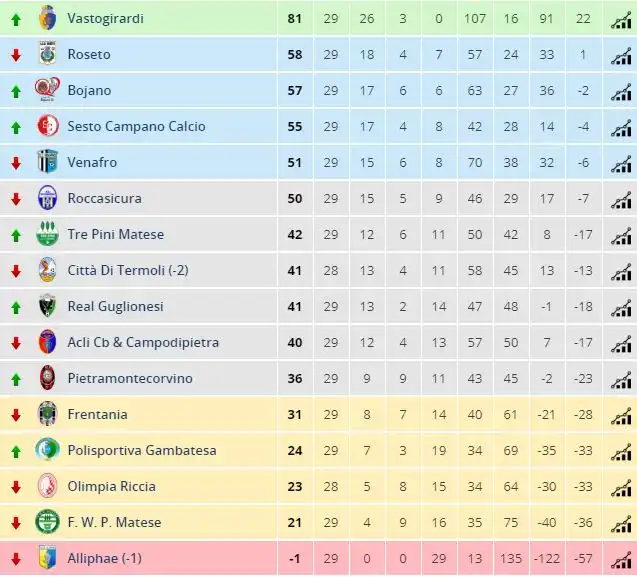Viewport: 637px width, 577px height.
Task: Click Roseto's statistics chart icon
Action: coord(621,56)
